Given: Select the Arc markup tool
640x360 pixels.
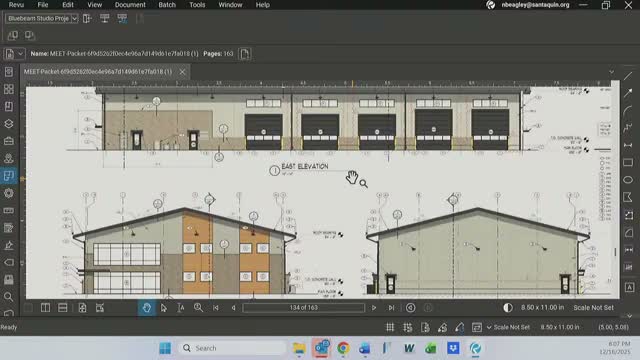Looking at the screenshot, I should [x=628, y=111].
